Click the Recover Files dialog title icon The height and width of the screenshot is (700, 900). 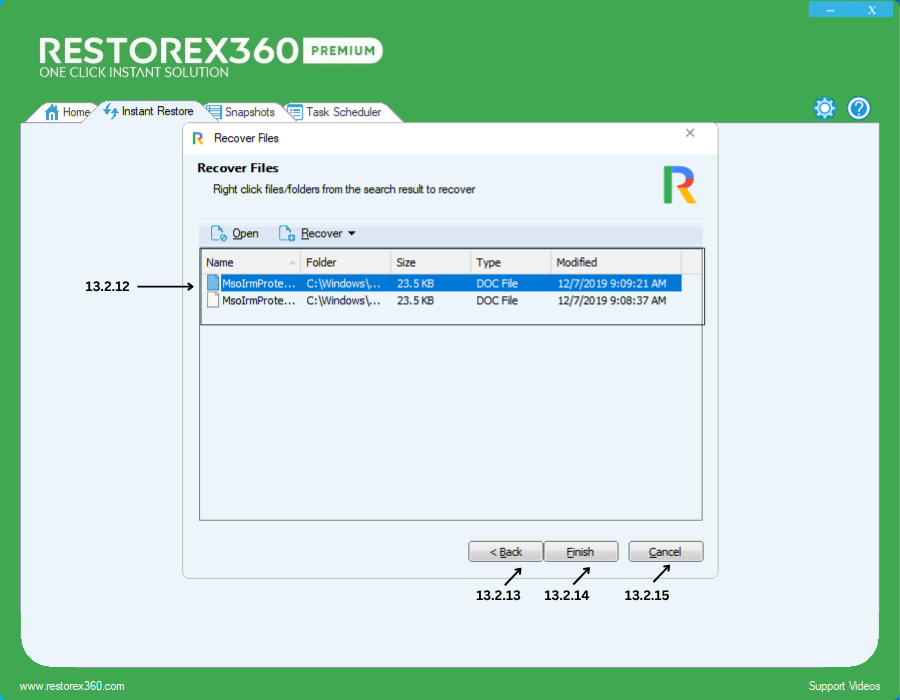coord(198,138)
